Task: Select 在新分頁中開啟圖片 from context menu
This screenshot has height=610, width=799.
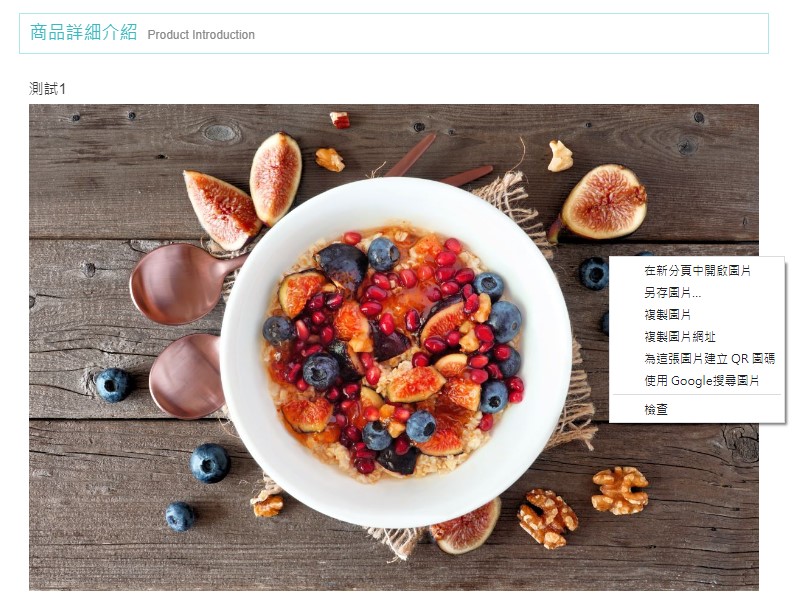Action: [697, 271]
